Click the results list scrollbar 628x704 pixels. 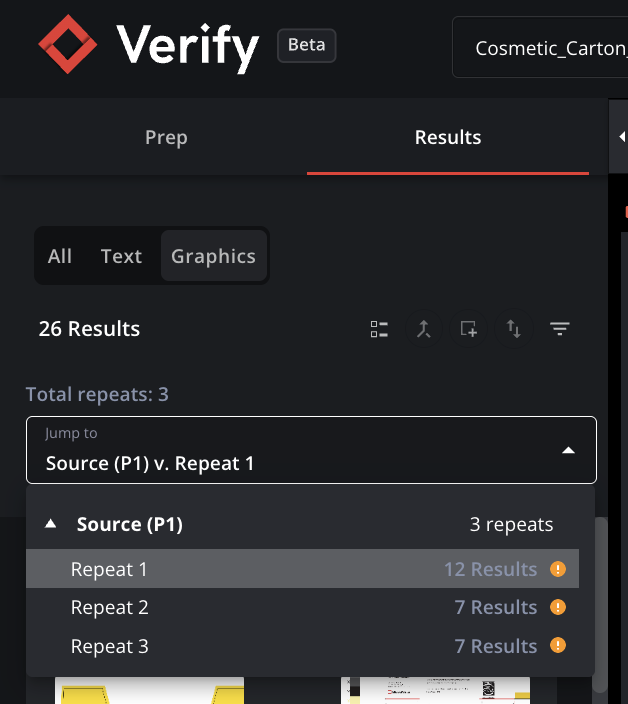coord(599,606)
